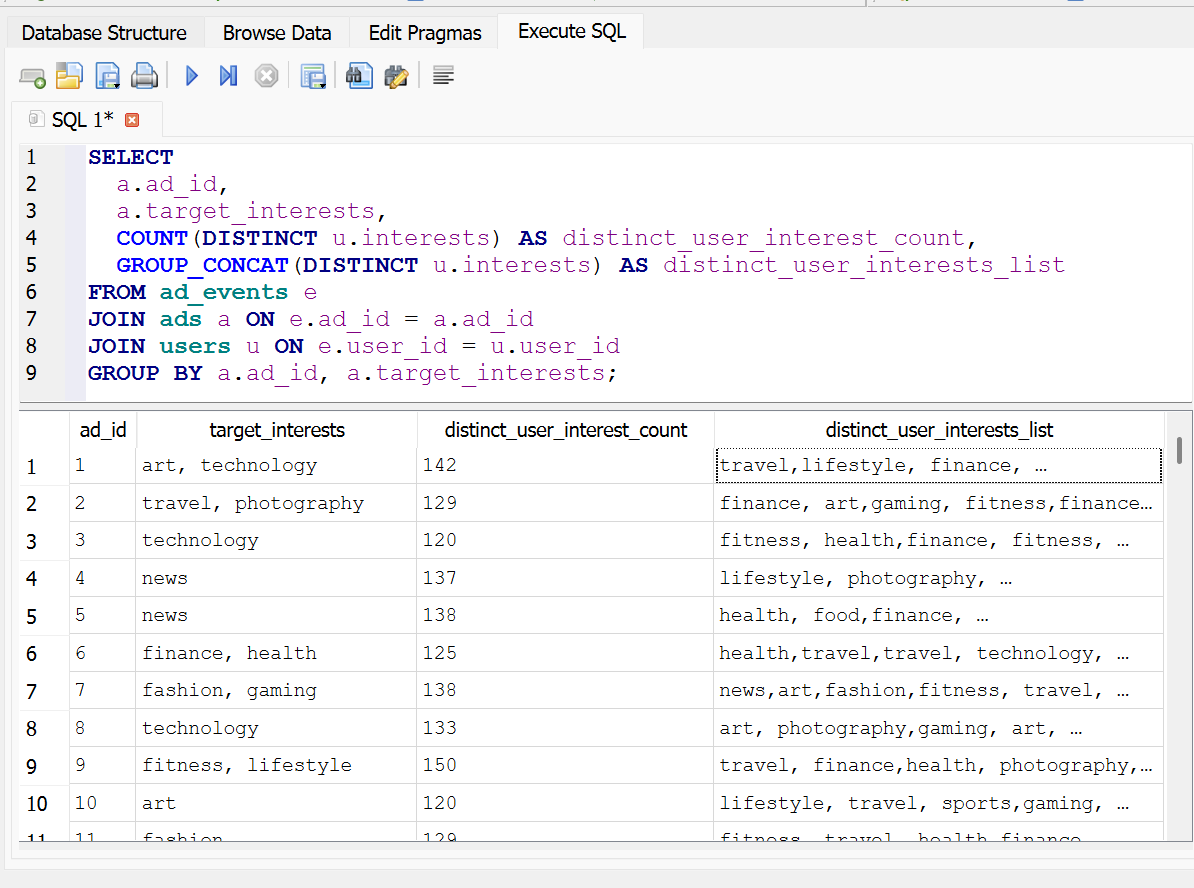Click the Open SQL file icon
The image size is (1194, 888).
point(68,76)
